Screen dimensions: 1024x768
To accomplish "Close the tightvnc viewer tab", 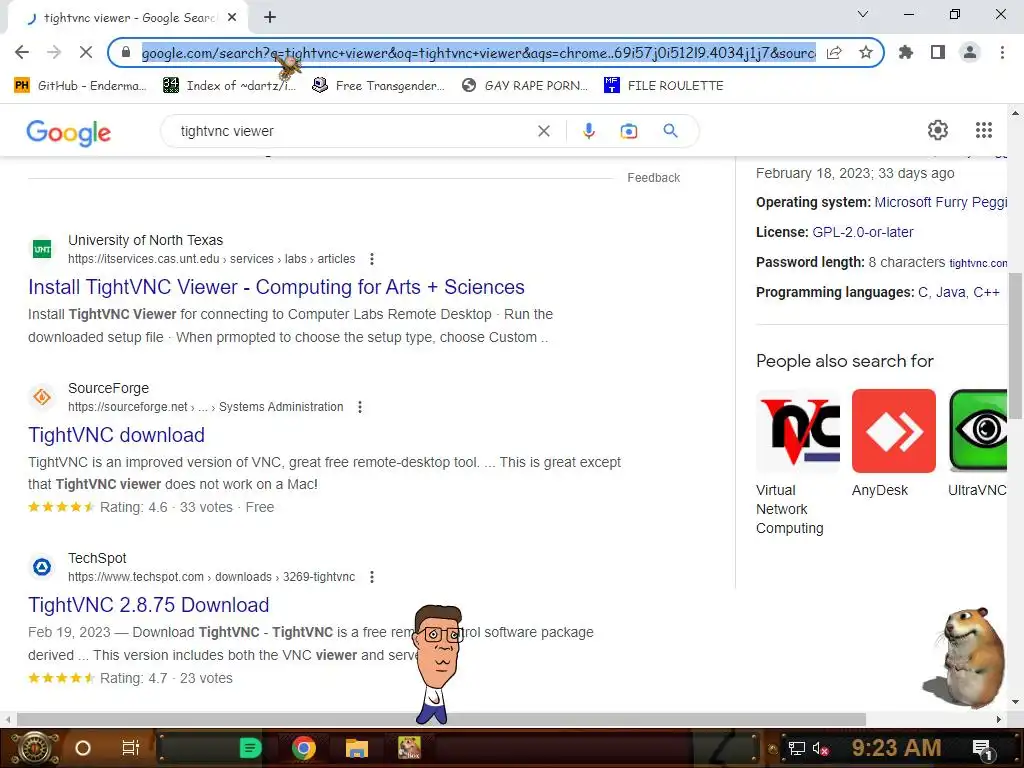I will 232,18.
